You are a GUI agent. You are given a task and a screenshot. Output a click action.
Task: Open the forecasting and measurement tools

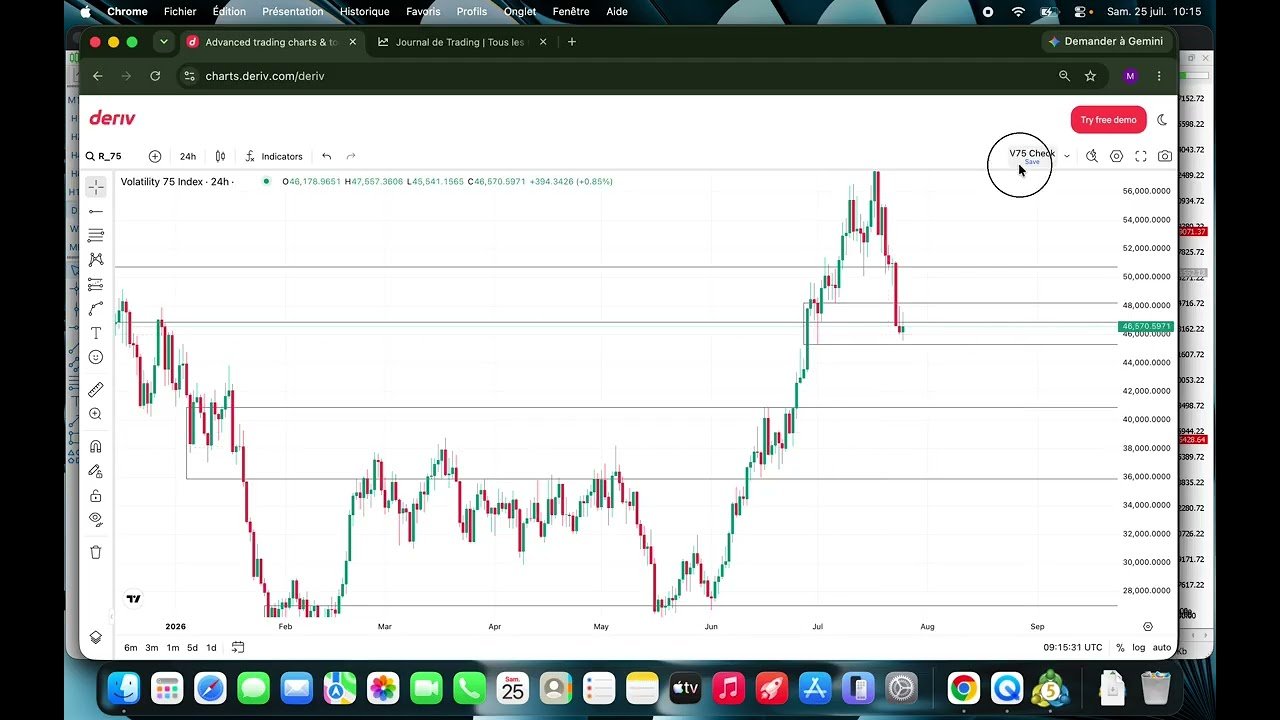(96, 284)
